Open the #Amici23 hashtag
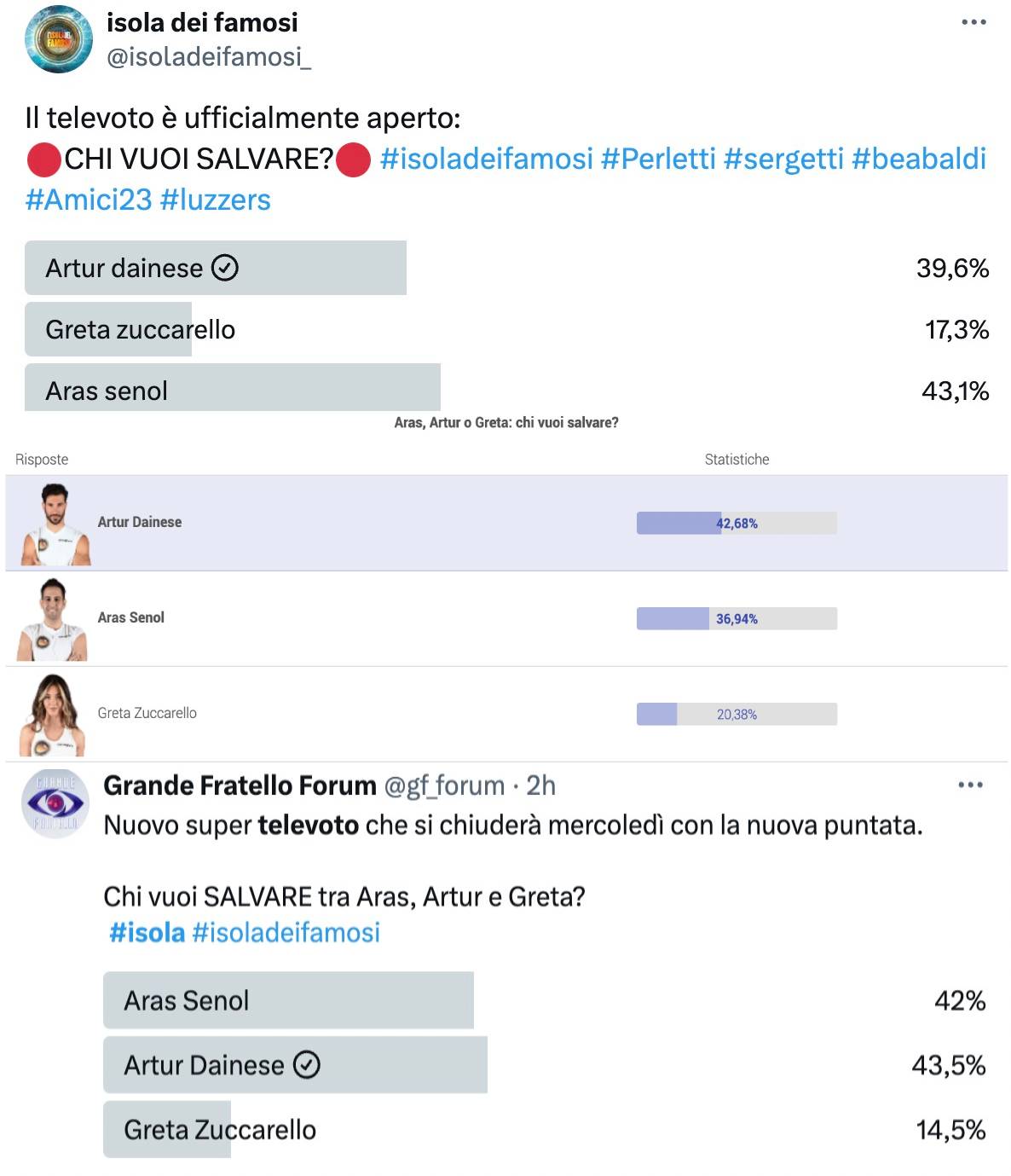1011x1176 pixels. point(88,200)
